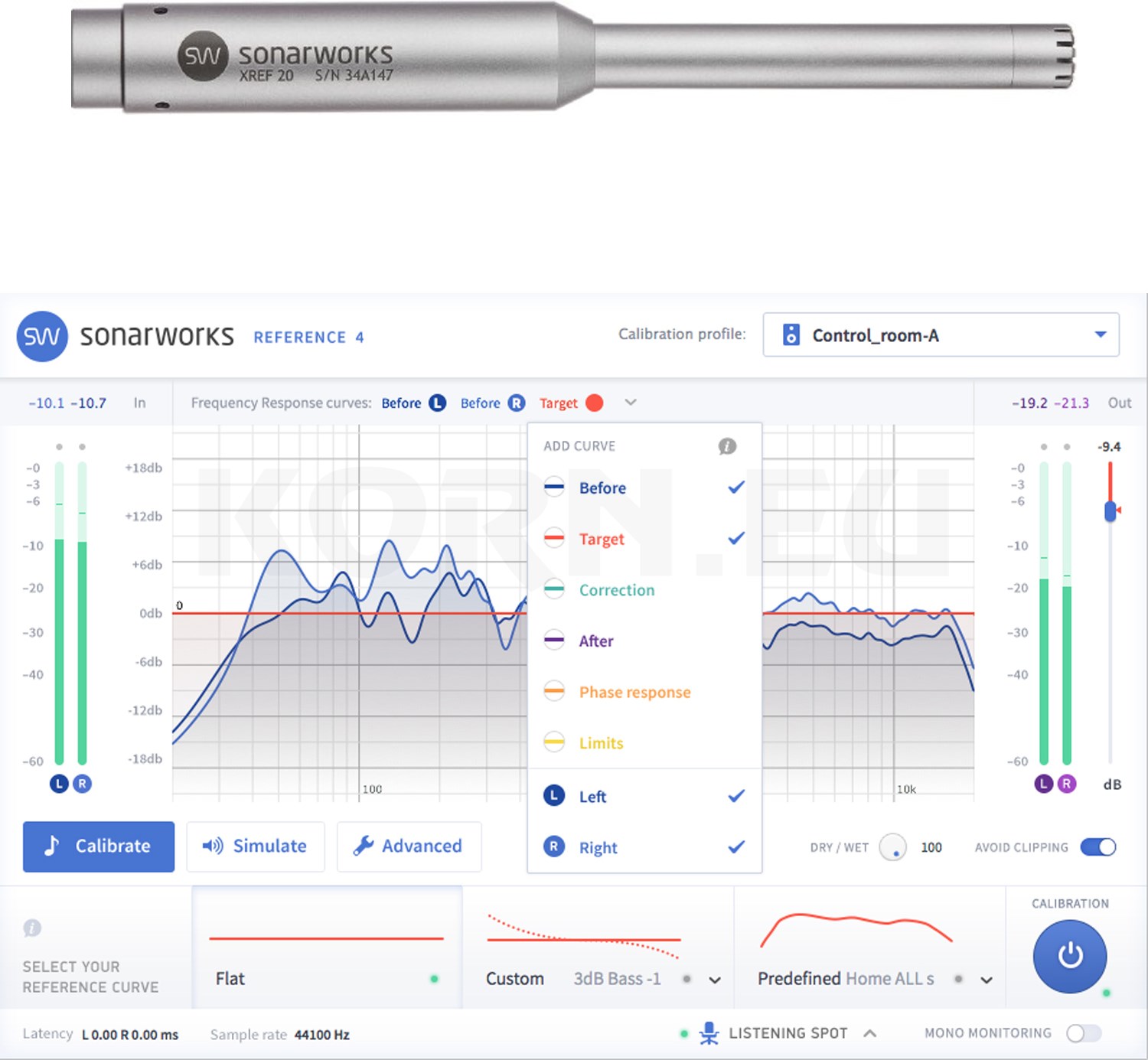
Task: Toggle the Avoid Clipping switch
Action: (1098, 847)
